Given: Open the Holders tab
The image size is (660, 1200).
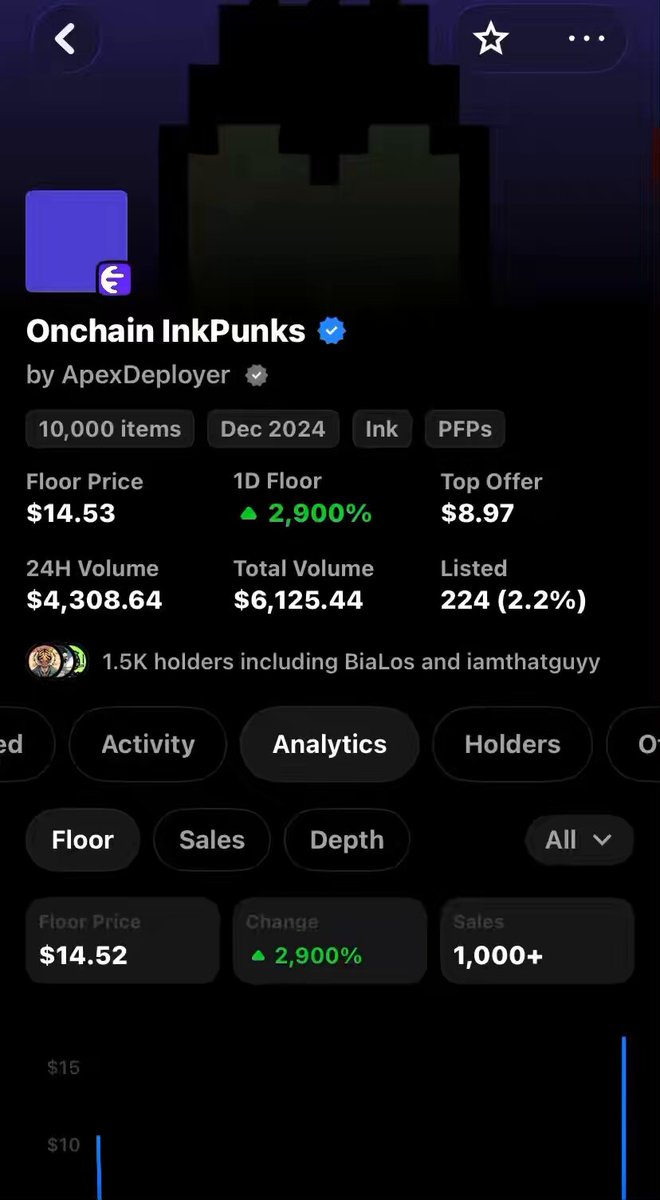Looking at the screenshot, I should pos(513,744).
